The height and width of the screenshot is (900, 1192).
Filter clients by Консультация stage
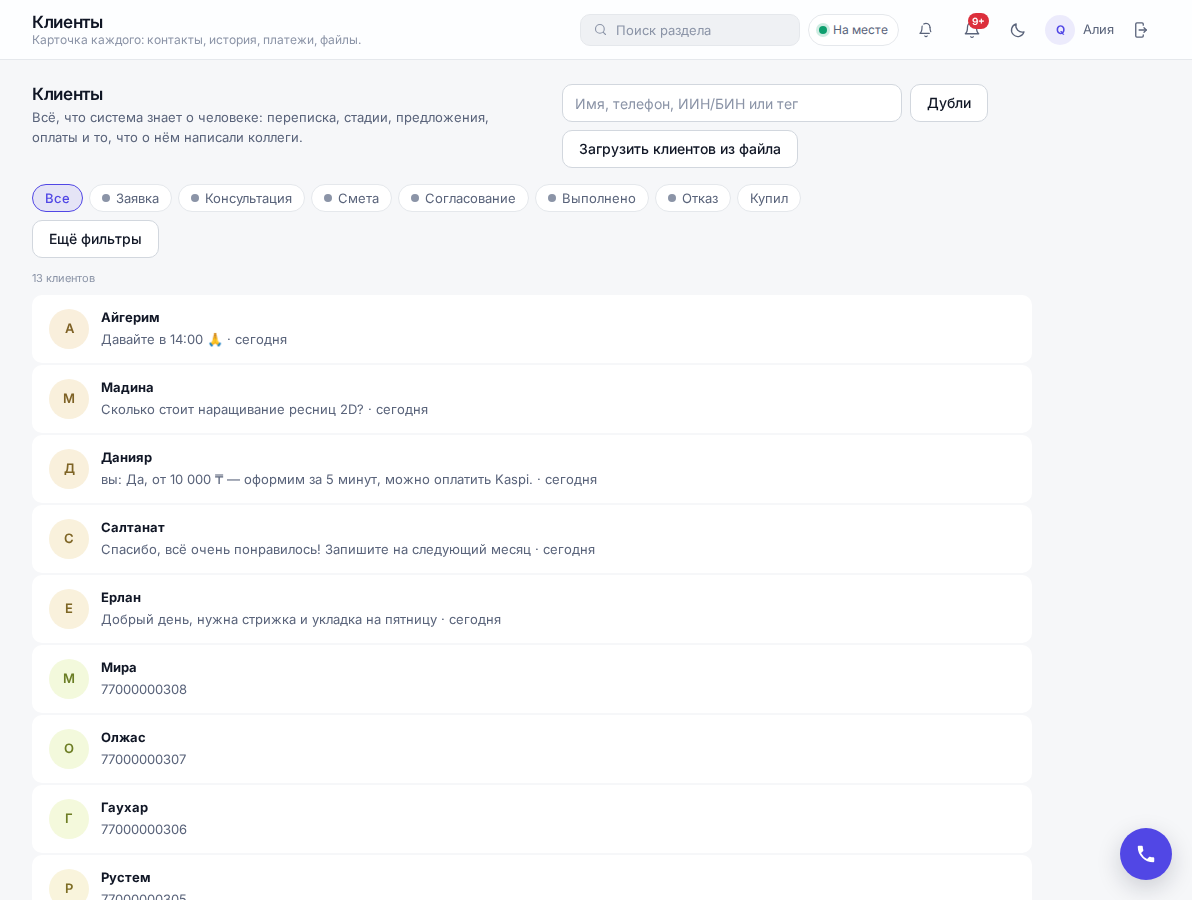[x=241, y=198]
